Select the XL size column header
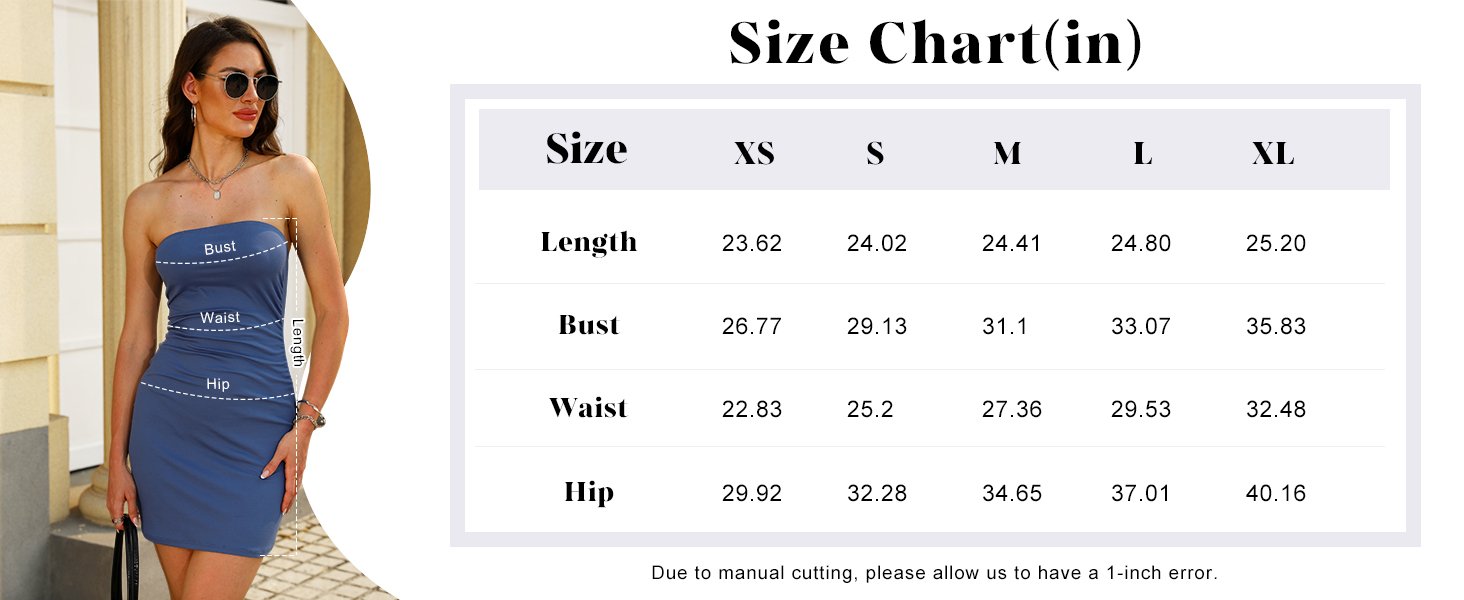The image size is (1464, 600). coord(1273,153)
